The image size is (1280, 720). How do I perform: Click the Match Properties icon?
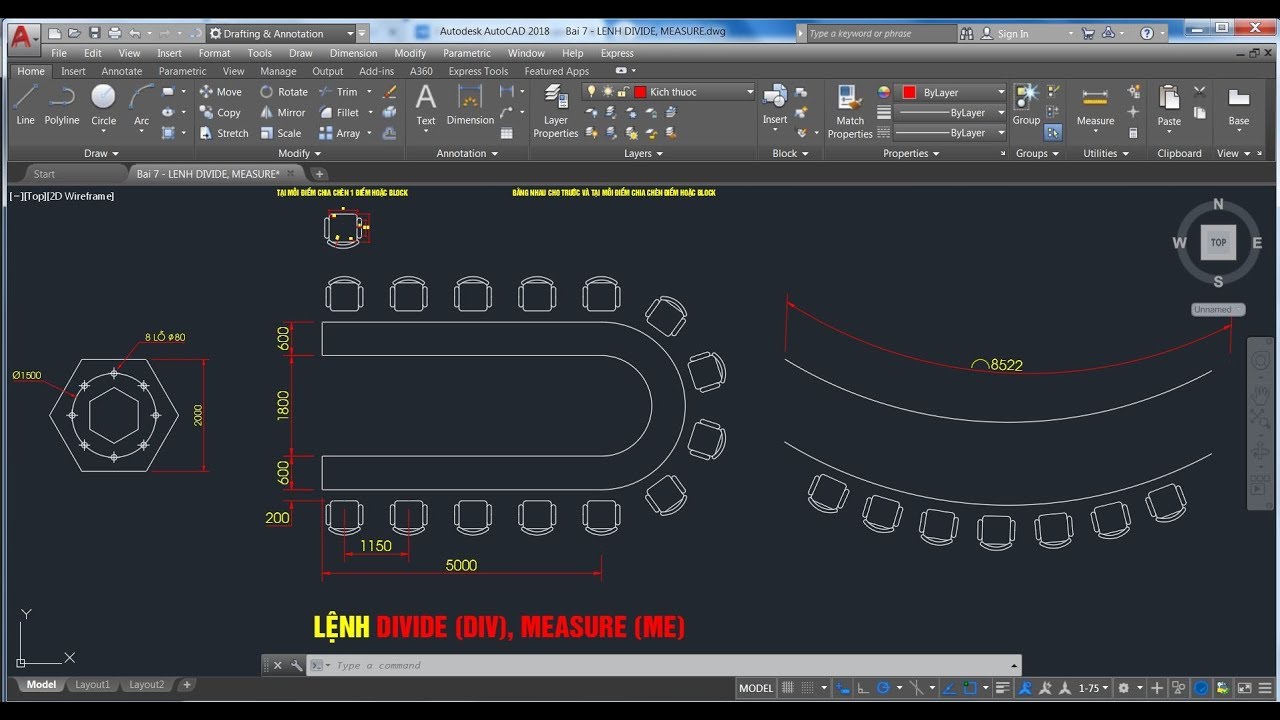click(x=850, y=110)
